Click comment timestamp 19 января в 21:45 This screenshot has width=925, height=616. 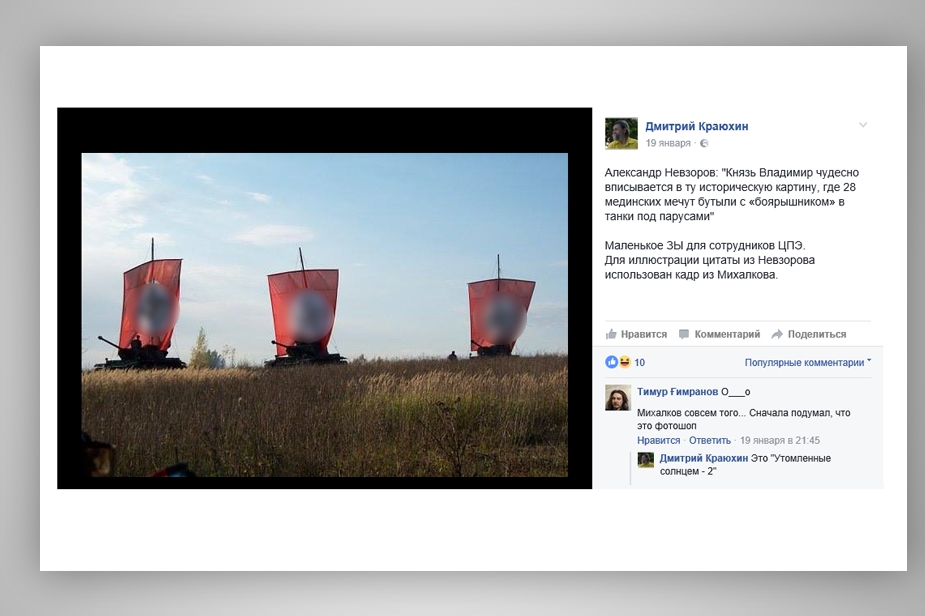[x=780, y=440]
